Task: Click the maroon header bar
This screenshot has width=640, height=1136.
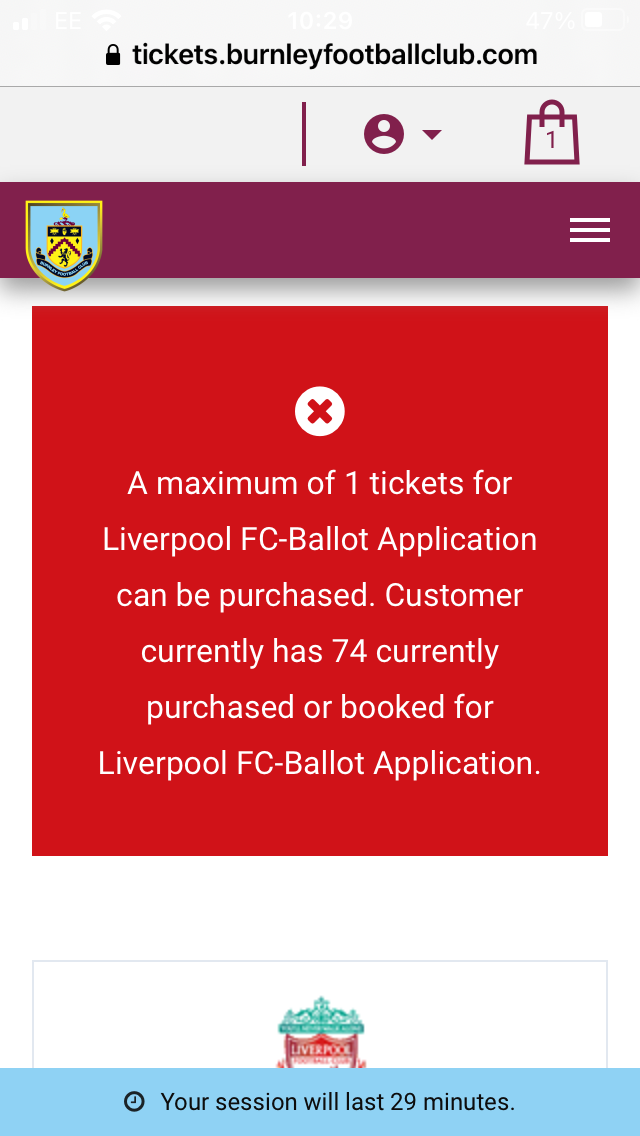Action: tap(320, 230)
